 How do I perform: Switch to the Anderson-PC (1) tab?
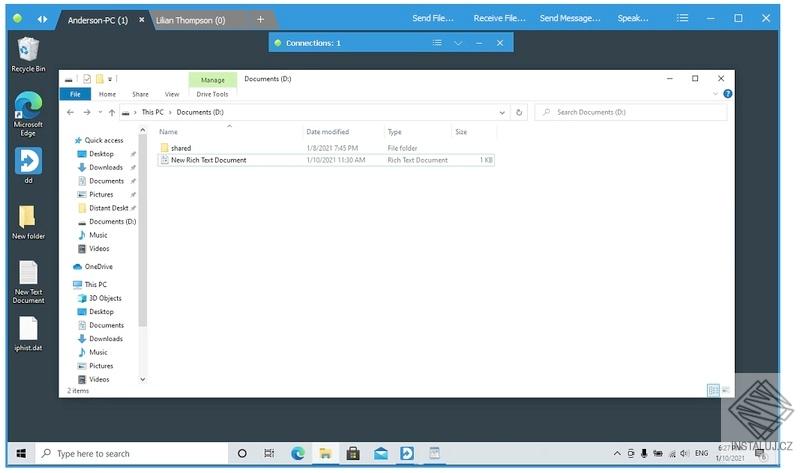[x=98, y=20]
